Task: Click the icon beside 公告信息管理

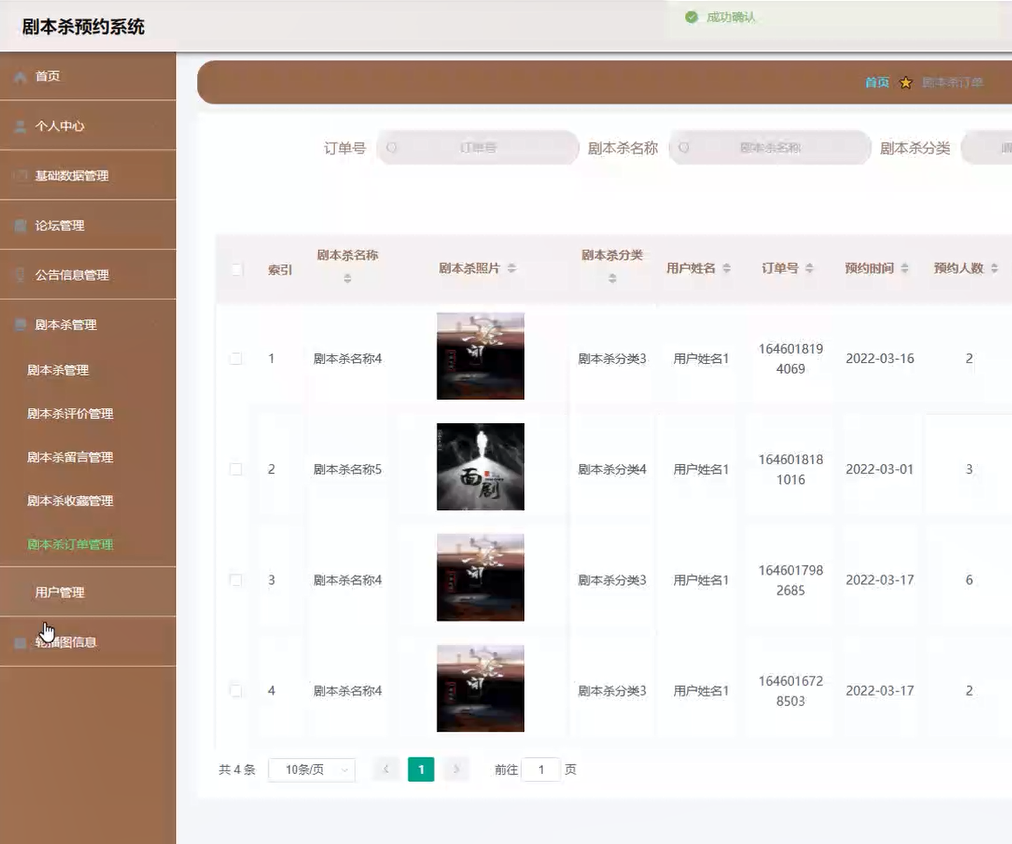Action: (20, 275)
